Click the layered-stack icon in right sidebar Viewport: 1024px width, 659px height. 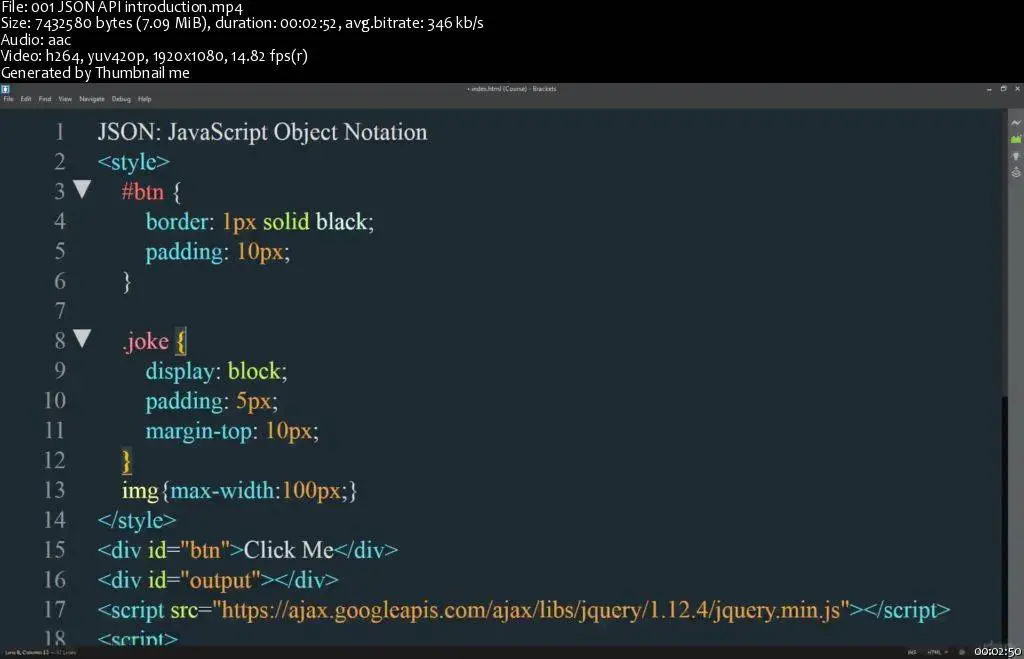1016,172
